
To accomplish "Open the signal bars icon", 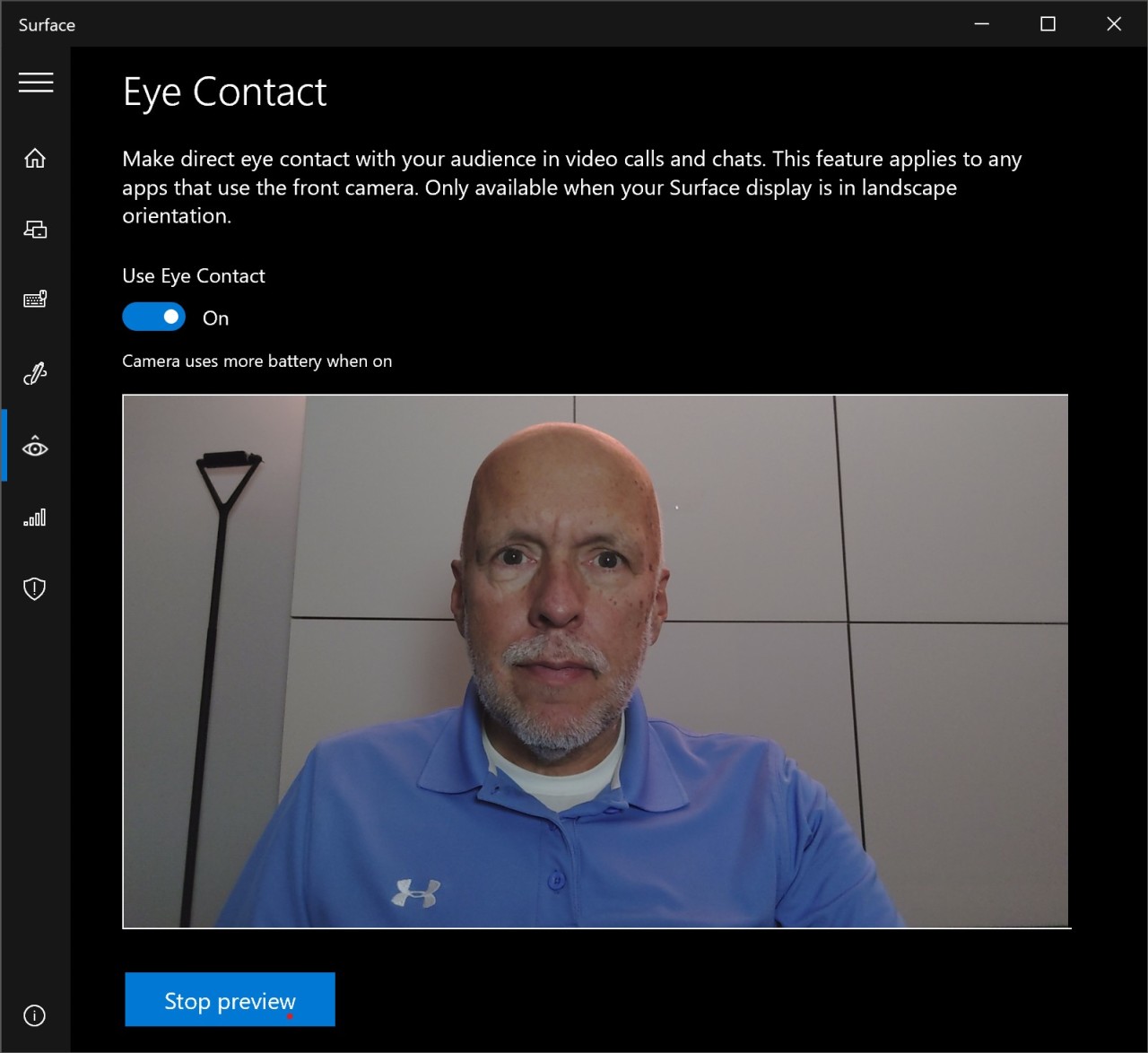I will tap(35, 518).
